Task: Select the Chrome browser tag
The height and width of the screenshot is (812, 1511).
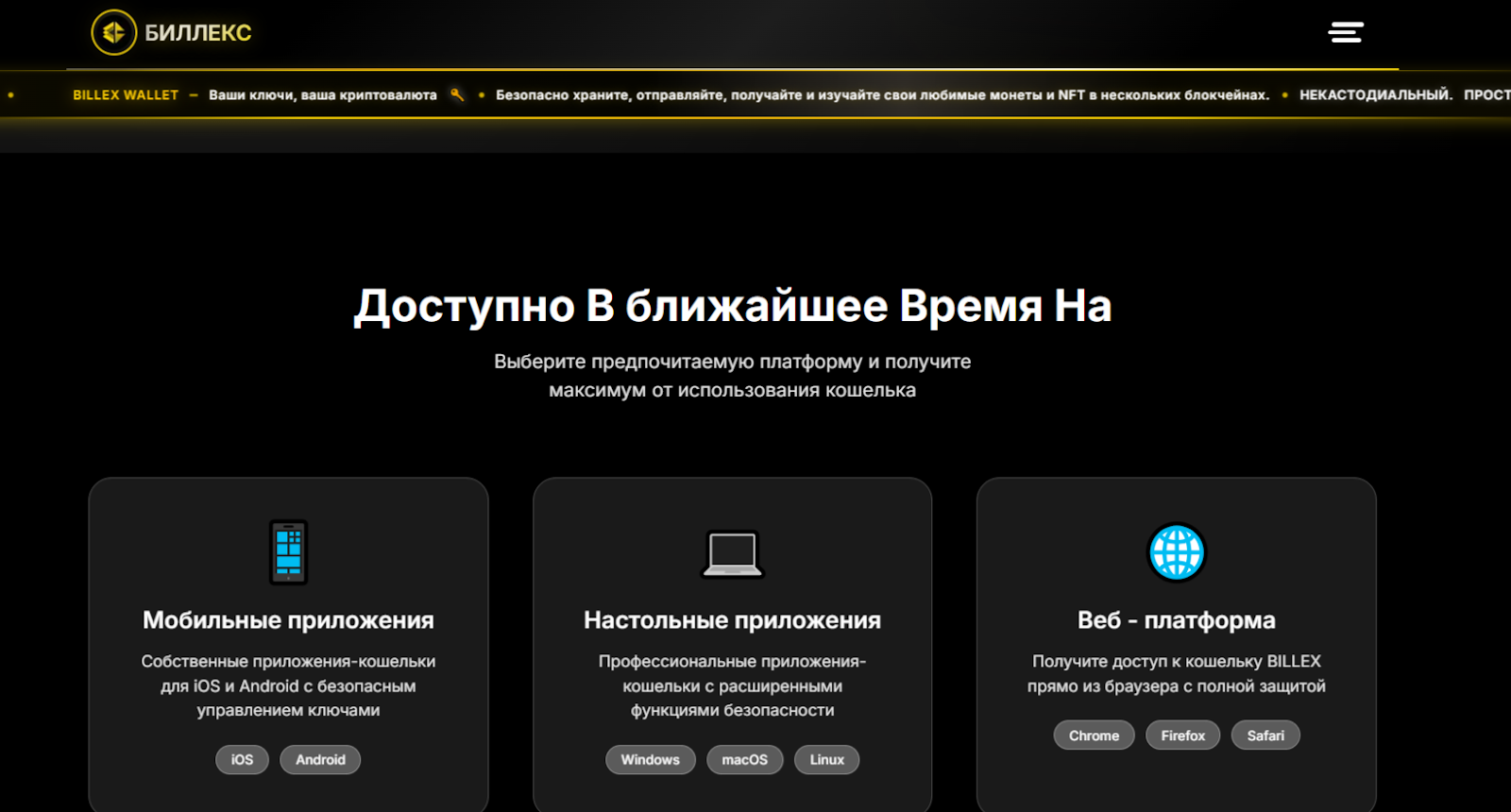Action: (x=1094, y=736)
